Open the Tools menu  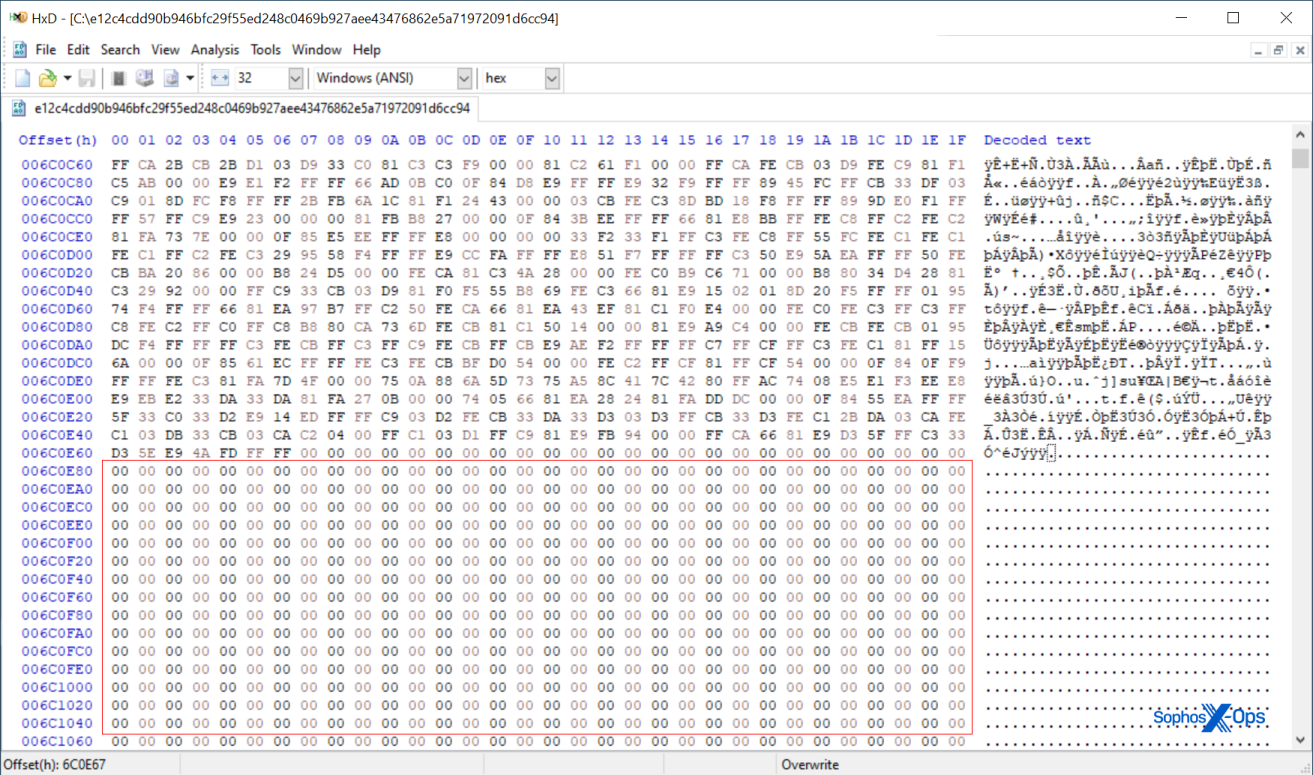pyautogui.click(x=266, y=49)
